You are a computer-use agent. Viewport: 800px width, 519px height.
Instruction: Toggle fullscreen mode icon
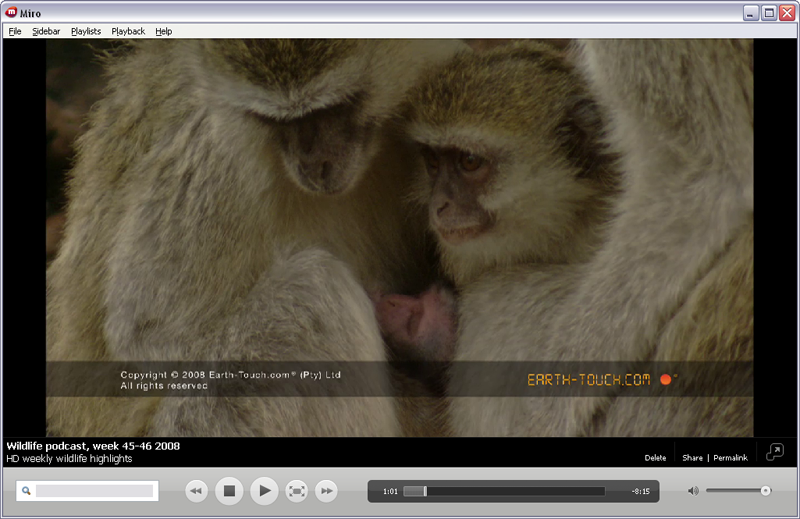pyautogui.click(x=296, y=491)
